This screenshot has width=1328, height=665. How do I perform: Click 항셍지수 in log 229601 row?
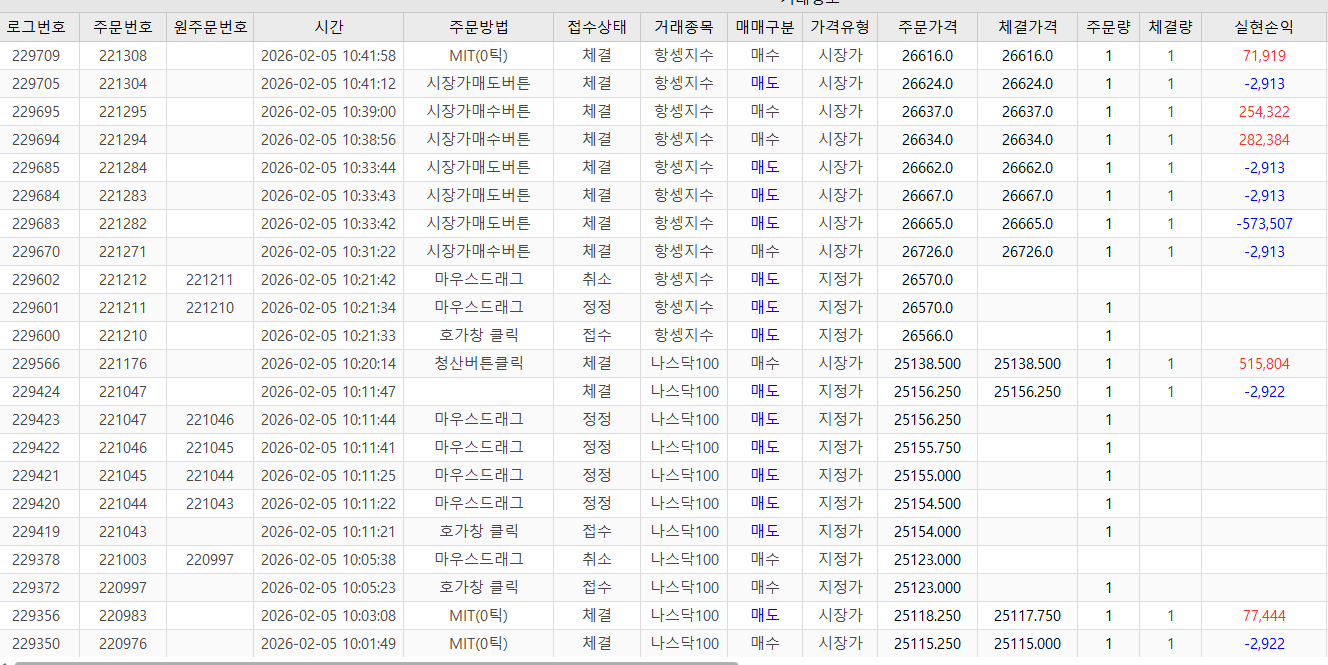[684, 308]
